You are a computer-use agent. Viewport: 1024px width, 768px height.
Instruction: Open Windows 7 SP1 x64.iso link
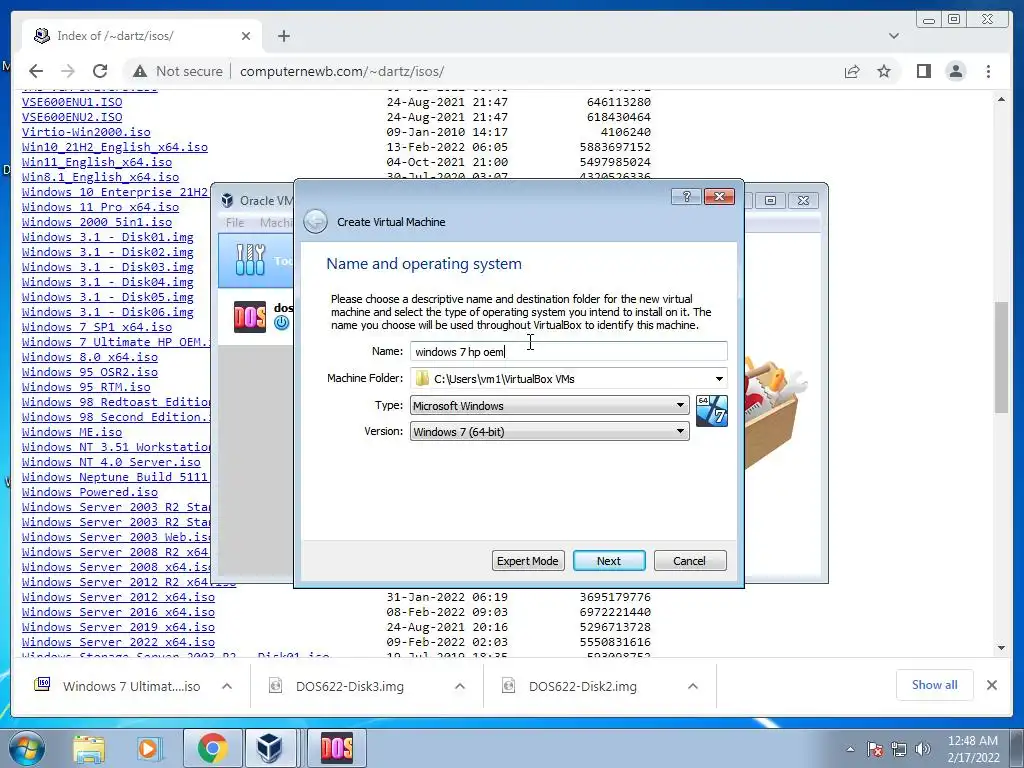pos(97,327)
